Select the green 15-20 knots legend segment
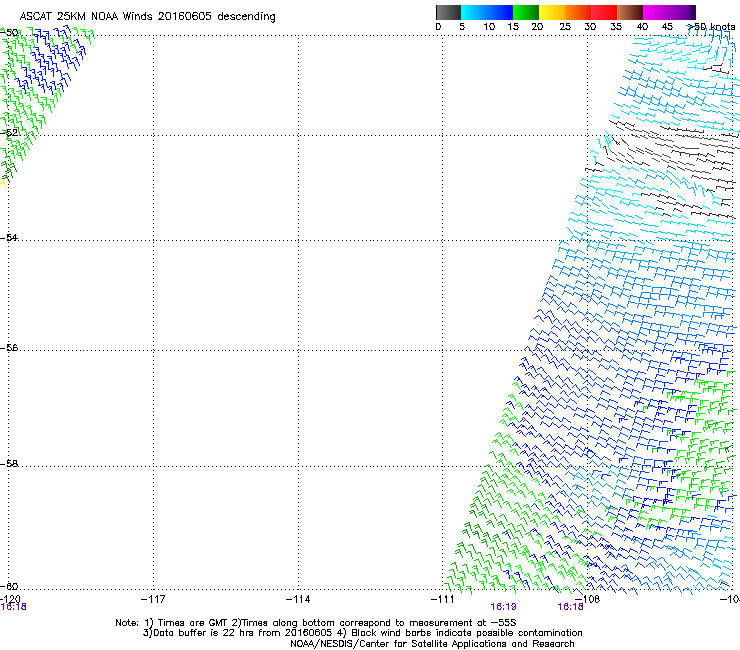 point(526,12)
